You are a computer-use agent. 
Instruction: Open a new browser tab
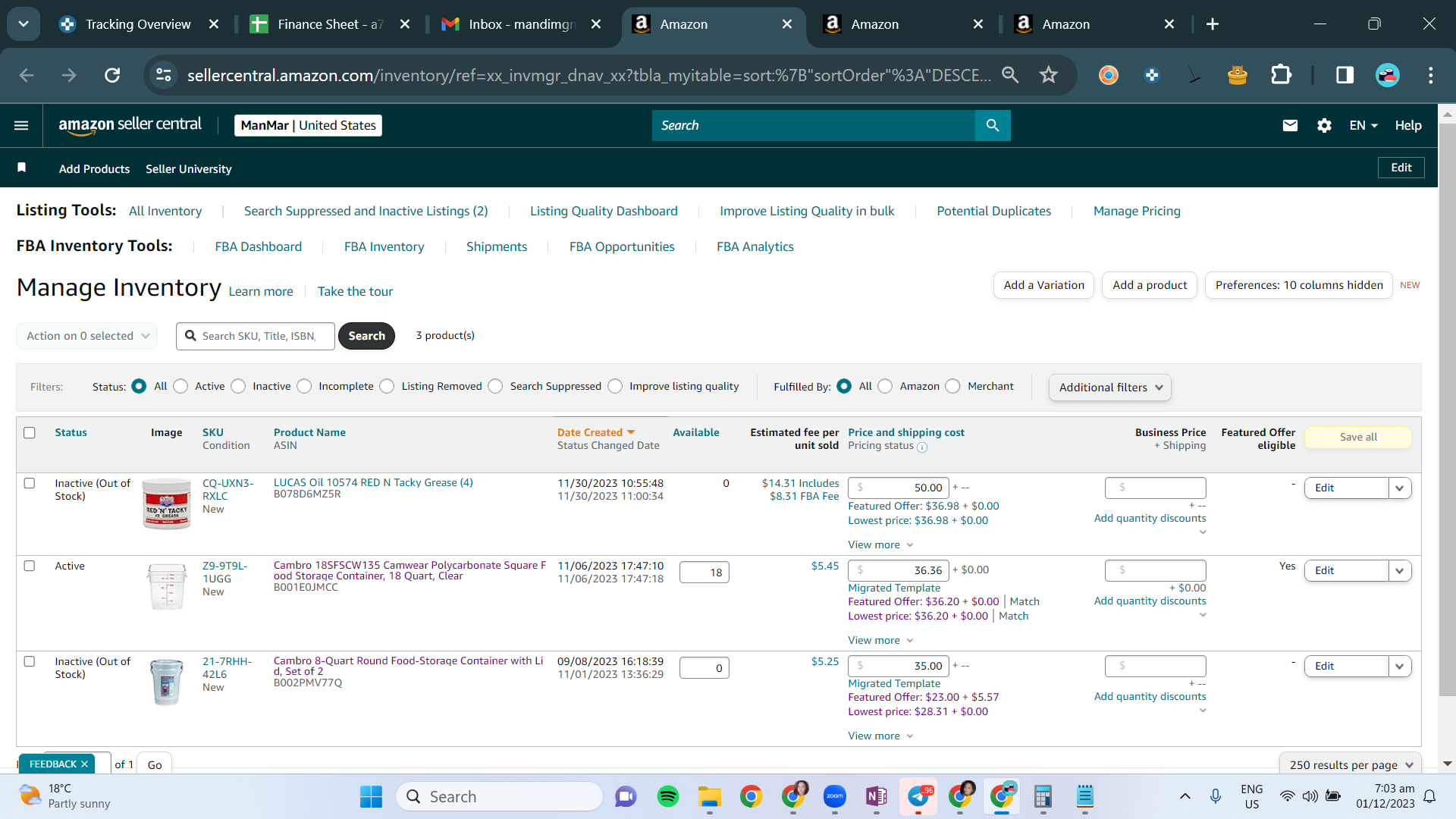[1213, 24]
